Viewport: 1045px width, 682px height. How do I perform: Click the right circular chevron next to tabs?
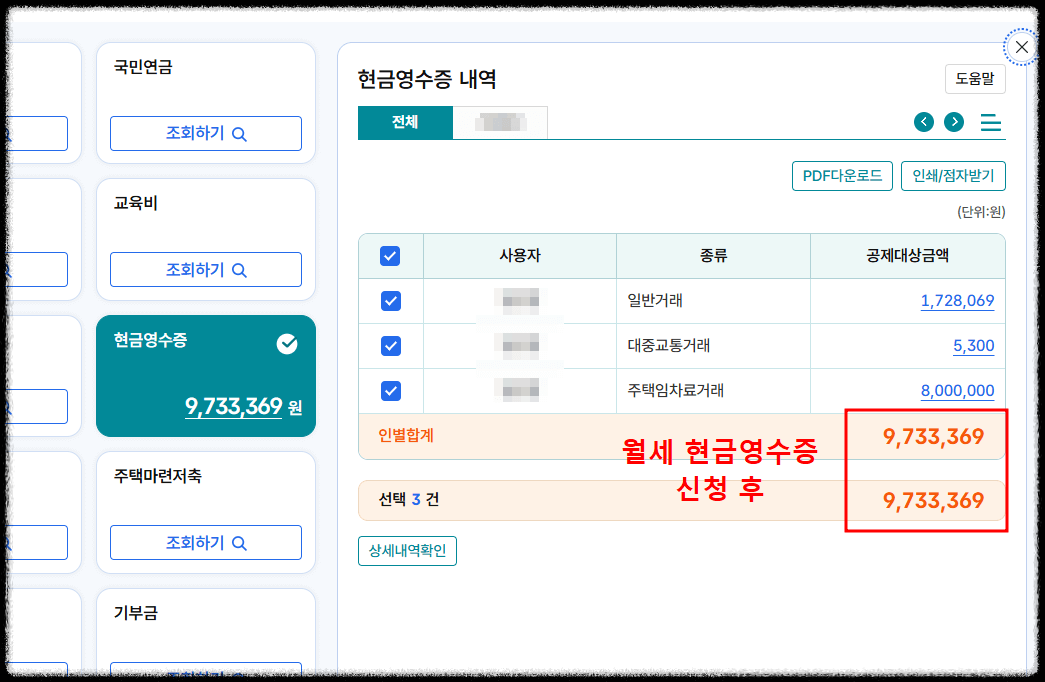pos(953,121)
